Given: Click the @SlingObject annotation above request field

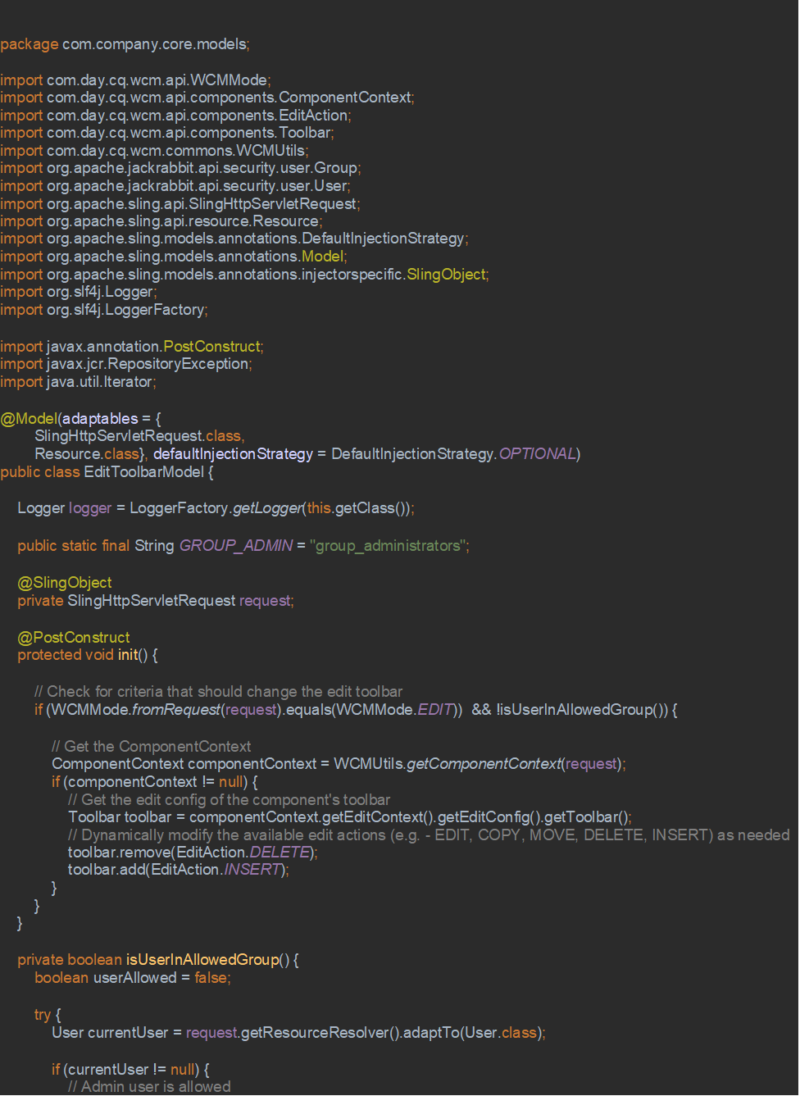Looking at the screenshot, I should coord(65,582).
